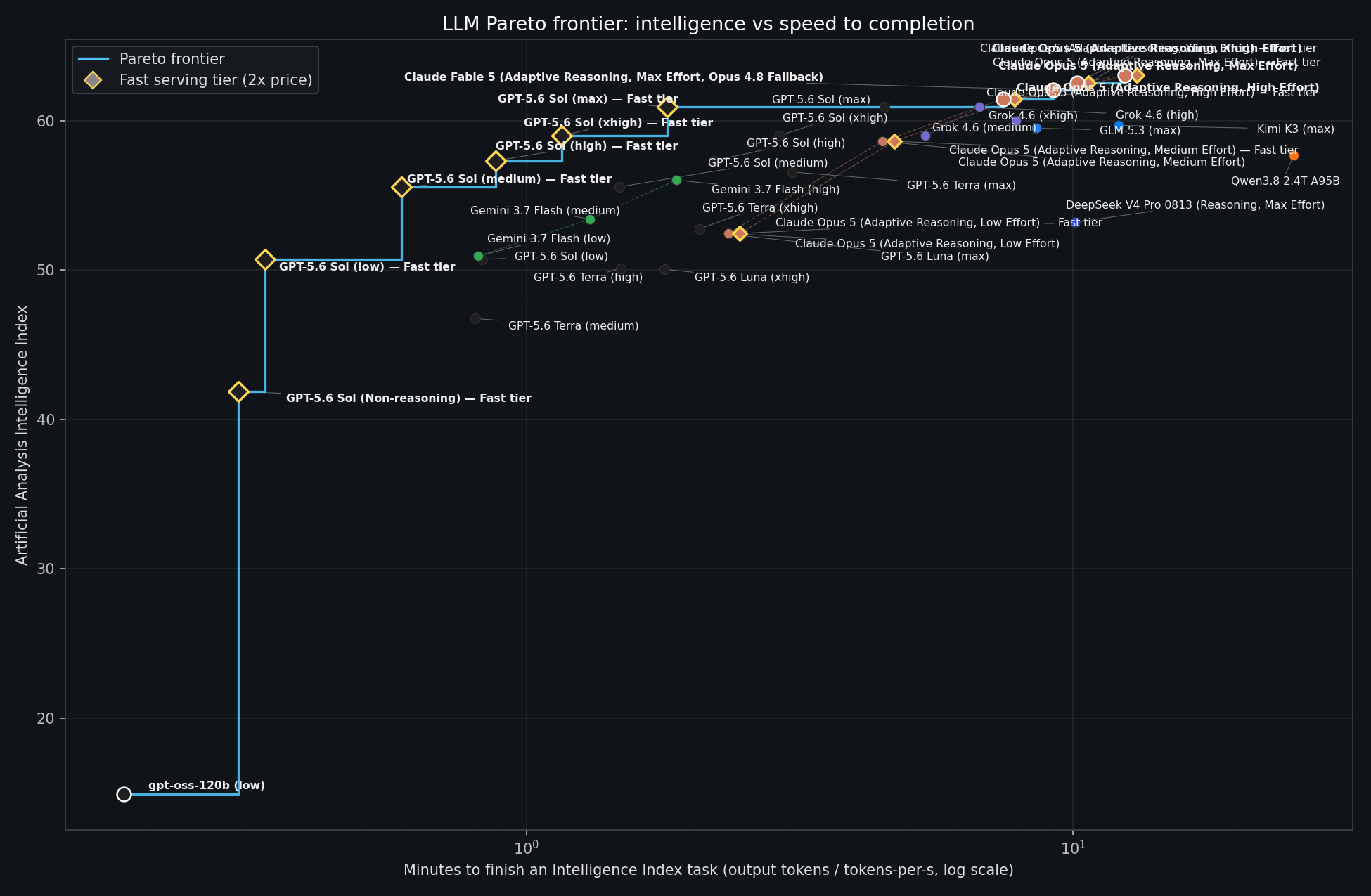Click the chart title 'LLM Pareto frontier'
1371x896 pixels.
pos(708,24)
